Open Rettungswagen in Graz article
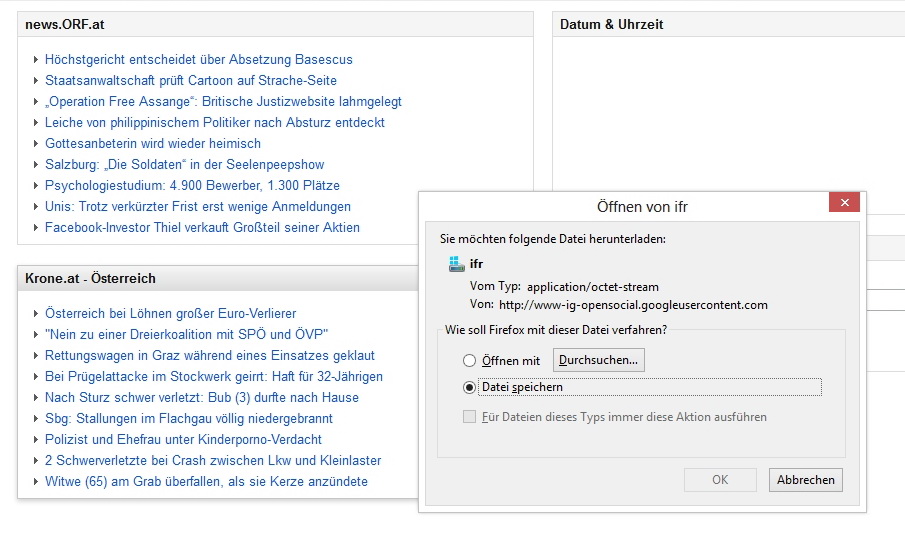Viewport: 905px width, 554px height. tap(209, 356)
